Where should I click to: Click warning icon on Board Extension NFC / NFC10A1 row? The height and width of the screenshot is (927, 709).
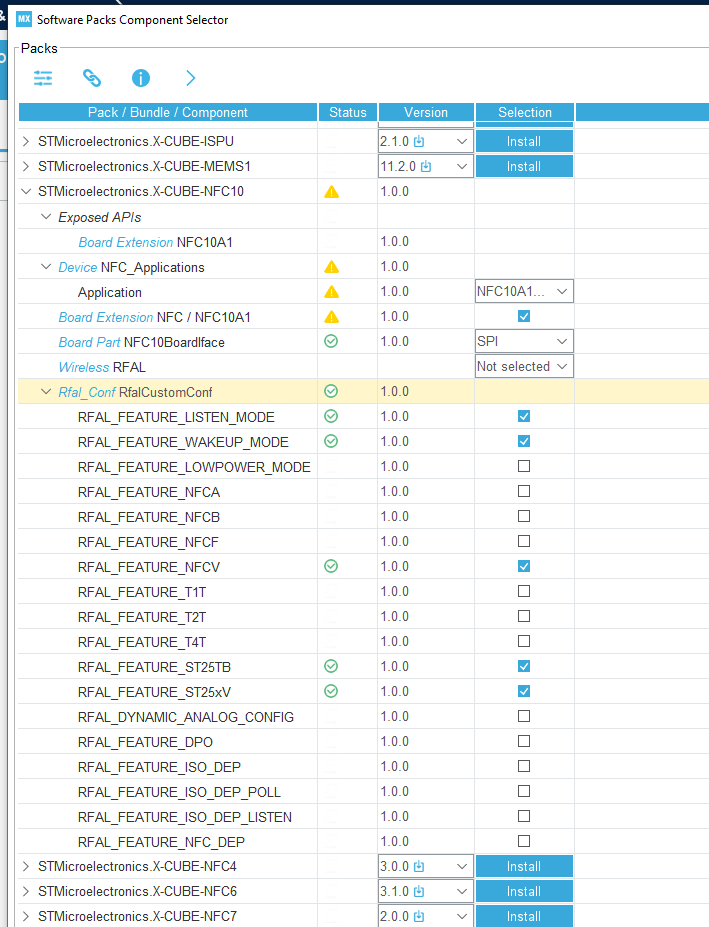click(x=332, y=317)
